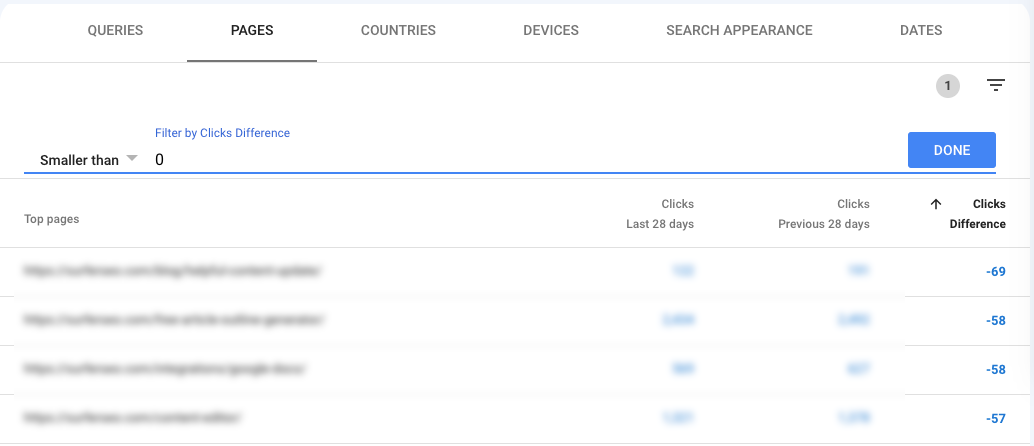Switch to the Queries tab
The image size is (1034, 446).
(115, 31)
